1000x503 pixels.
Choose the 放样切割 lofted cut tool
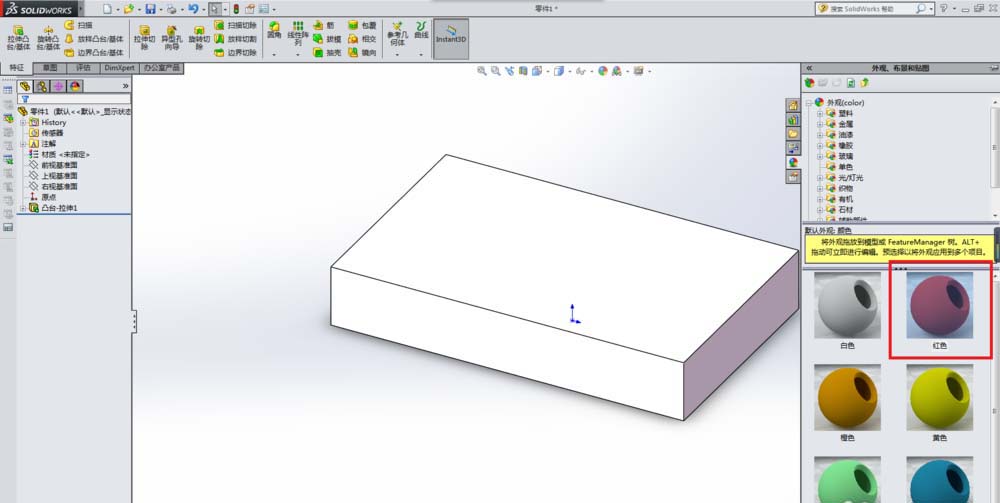coord(235,39)
